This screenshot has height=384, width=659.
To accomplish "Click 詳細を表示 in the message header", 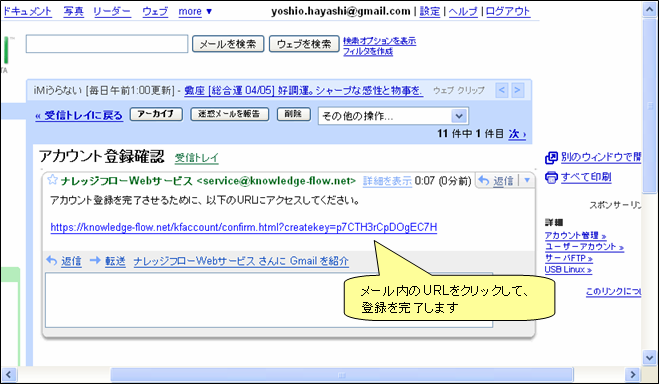I will point(387,181).
